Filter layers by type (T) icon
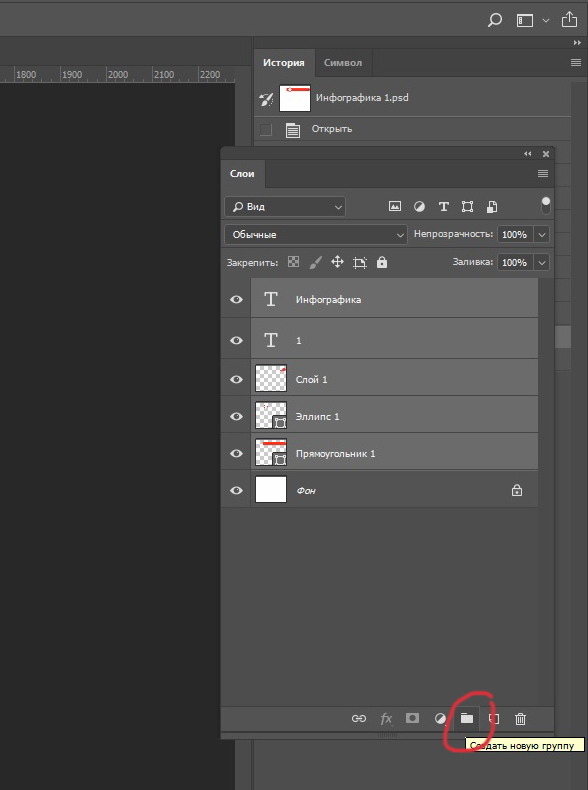The image size is (588, 790). (x=443, y=207)
